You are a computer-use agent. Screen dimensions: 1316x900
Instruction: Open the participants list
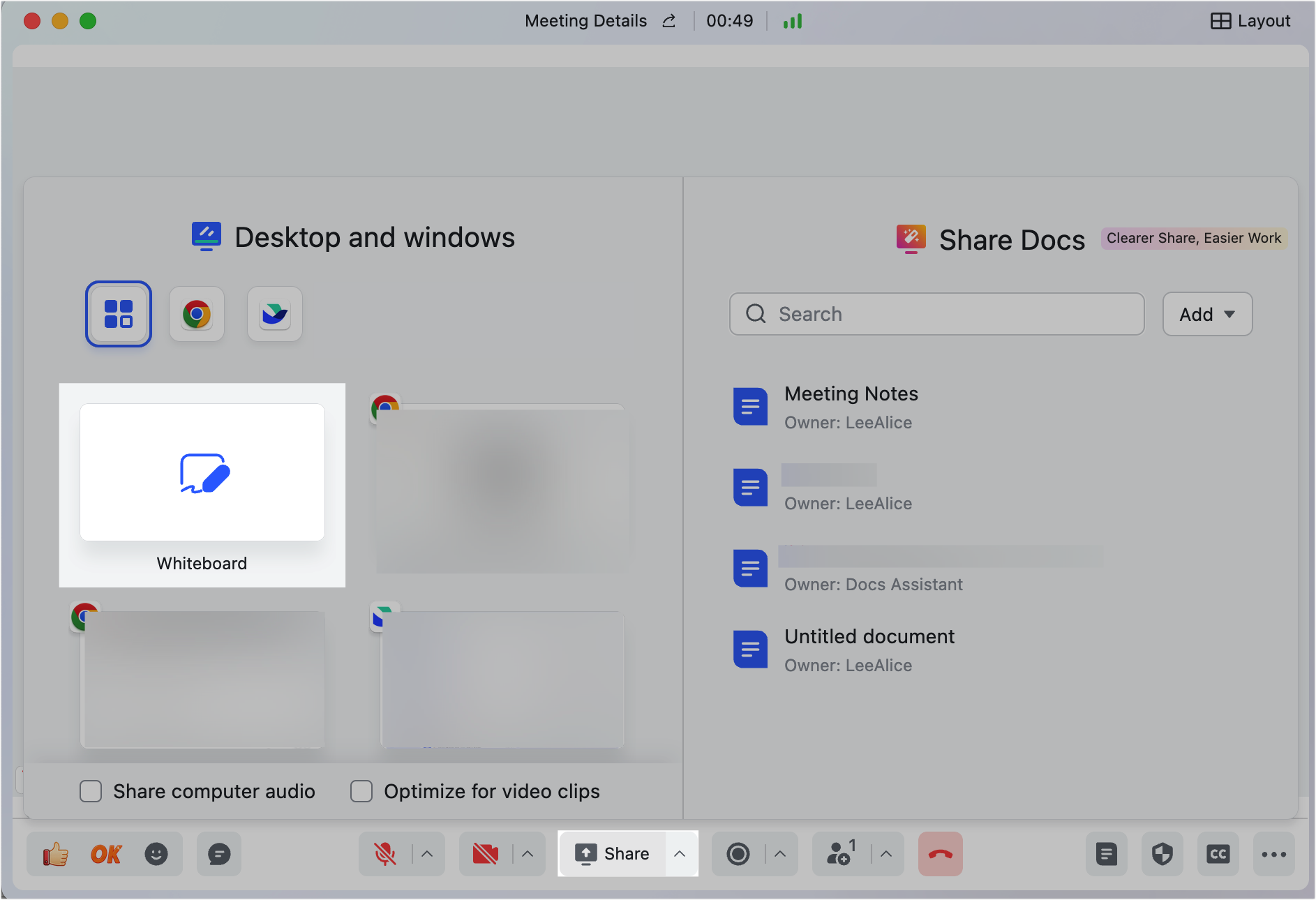[x=840, y=854]
